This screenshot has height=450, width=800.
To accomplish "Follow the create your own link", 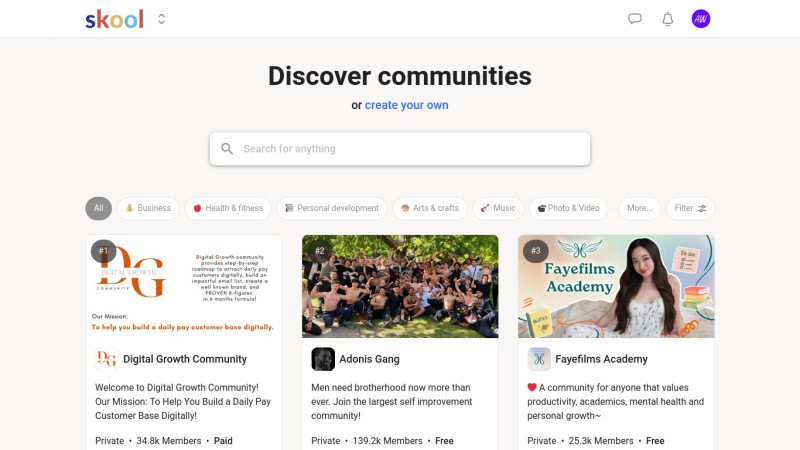I will pos(407,105).
